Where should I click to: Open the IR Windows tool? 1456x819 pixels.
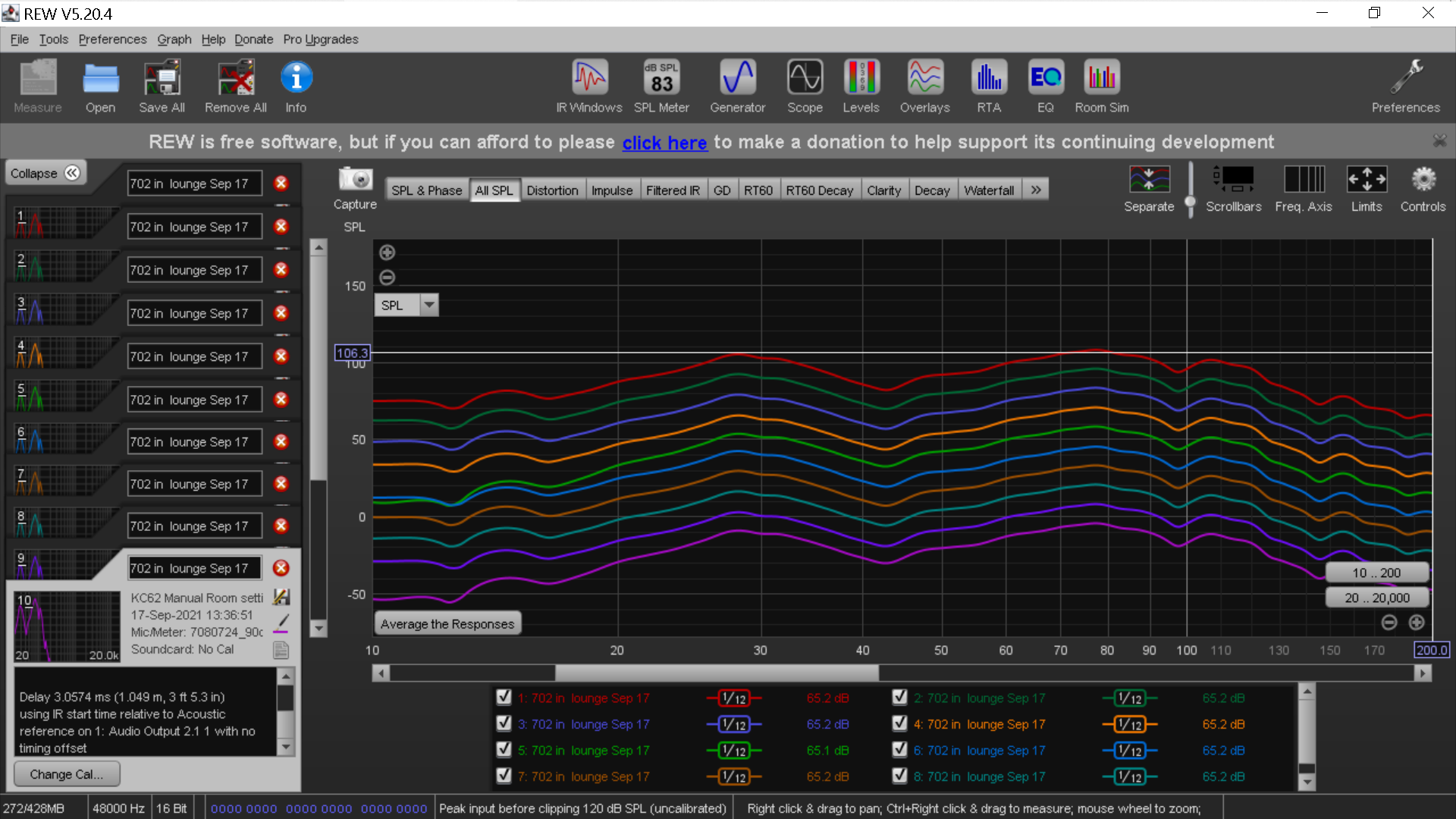pos(588,86)
